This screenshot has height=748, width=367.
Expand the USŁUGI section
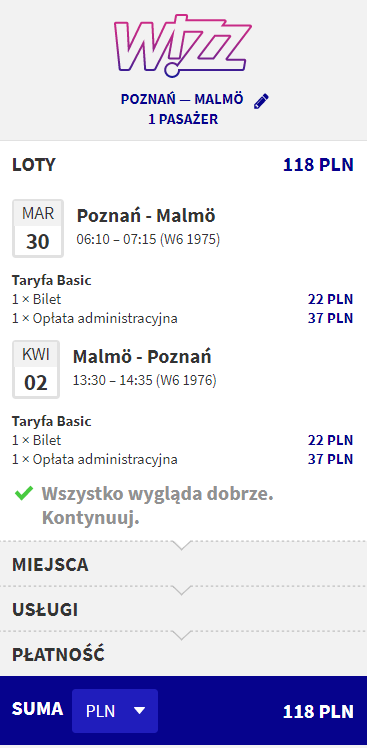point(183,609)
